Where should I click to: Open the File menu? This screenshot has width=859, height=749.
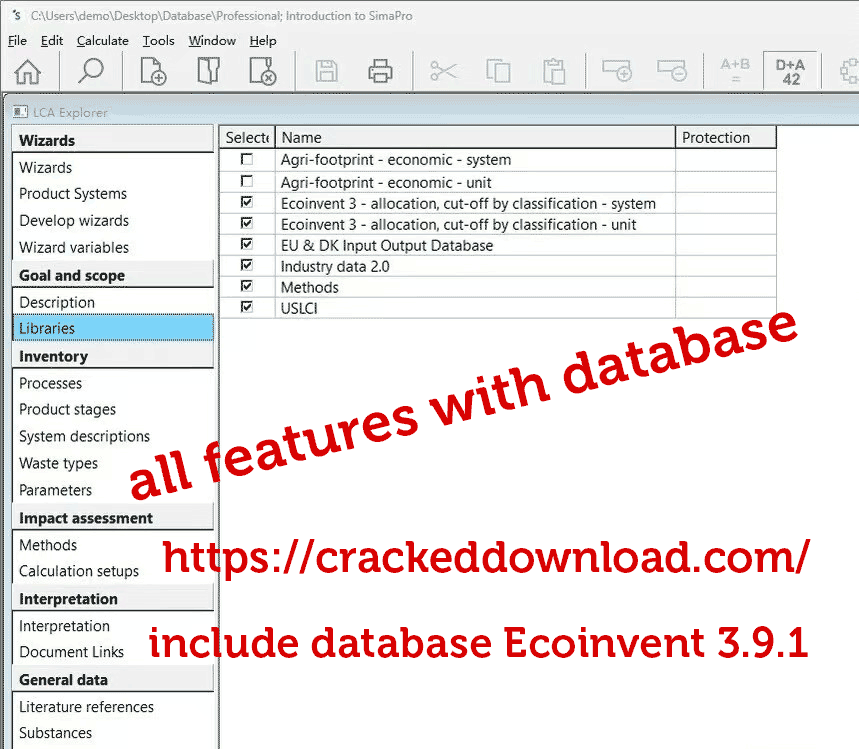(18, 41)
